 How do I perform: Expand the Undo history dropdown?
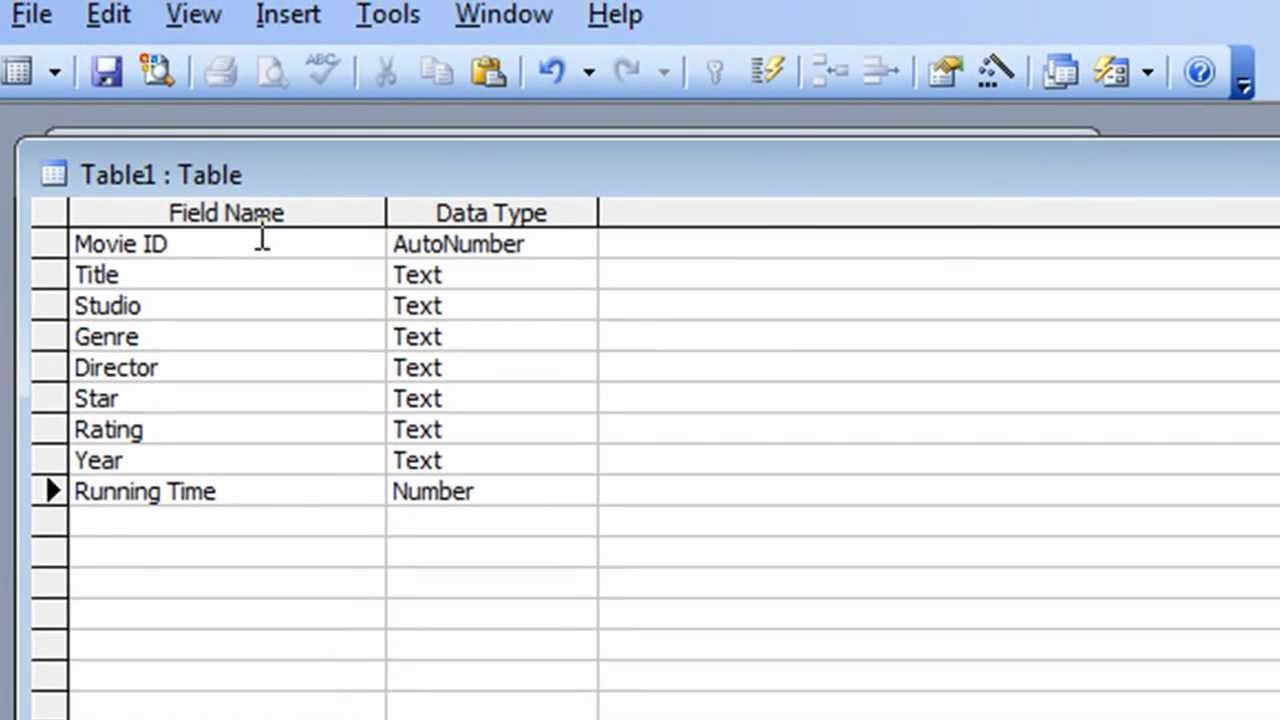coord(589,71)
